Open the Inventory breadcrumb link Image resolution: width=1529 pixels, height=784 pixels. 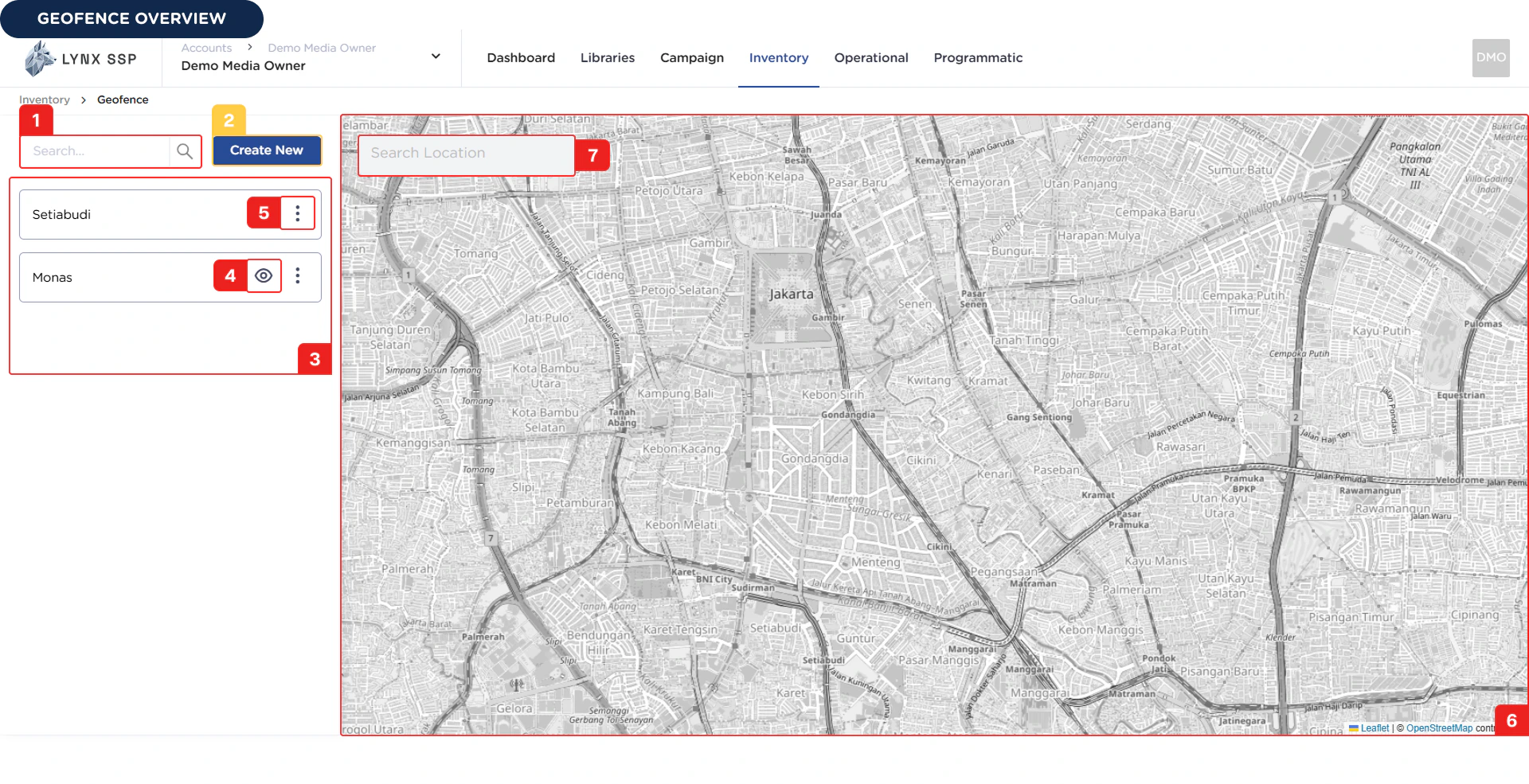[x=44, y=99]
